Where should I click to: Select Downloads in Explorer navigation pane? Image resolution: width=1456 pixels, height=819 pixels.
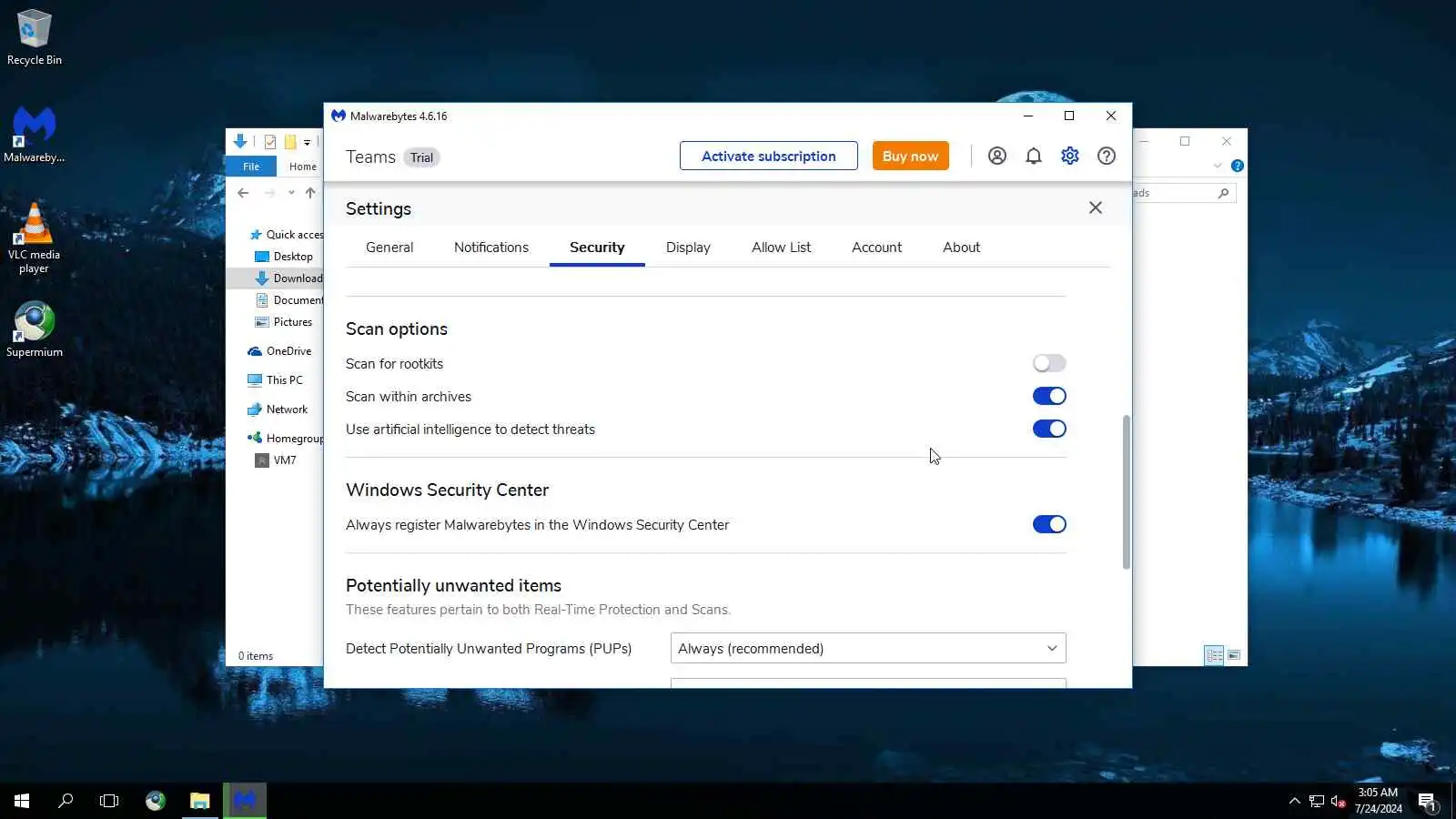click(289, 278)
